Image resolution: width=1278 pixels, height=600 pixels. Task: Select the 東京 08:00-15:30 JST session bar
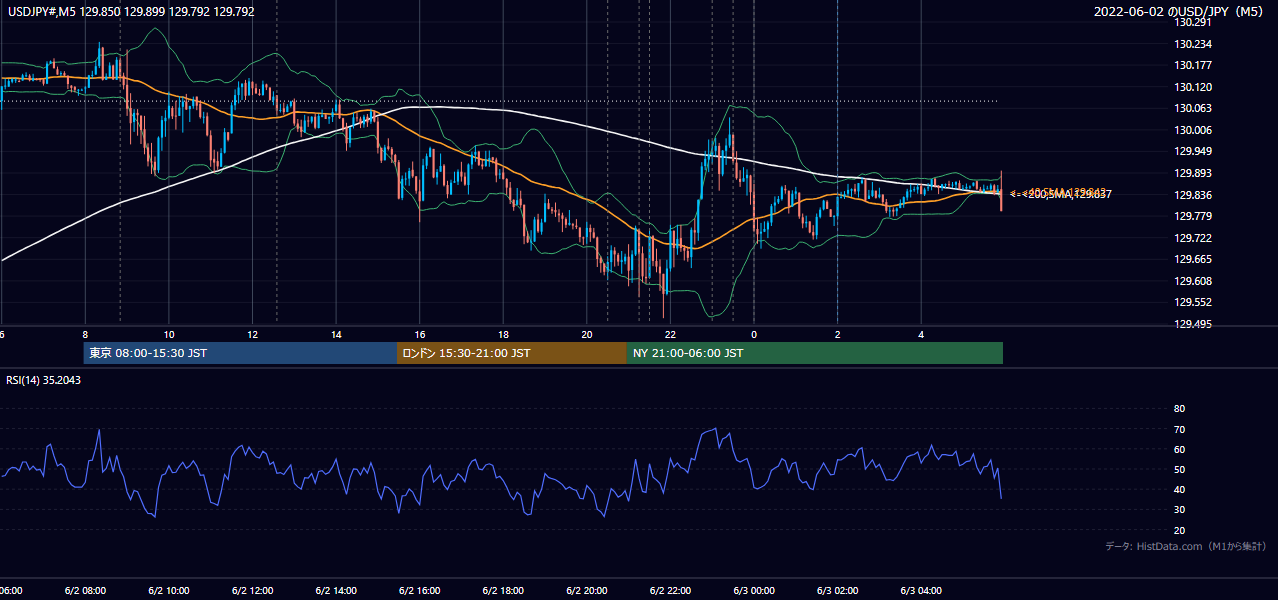click(x=240, y=353)
